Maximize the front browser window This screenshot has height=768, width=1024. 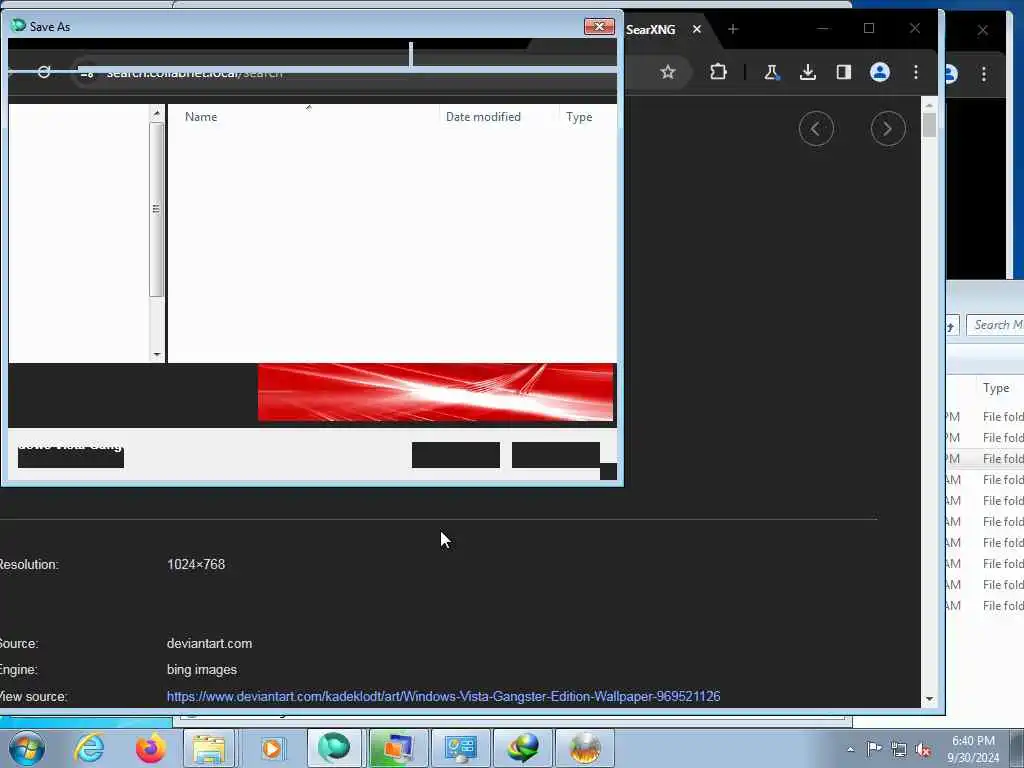click(x=869, y=28)
